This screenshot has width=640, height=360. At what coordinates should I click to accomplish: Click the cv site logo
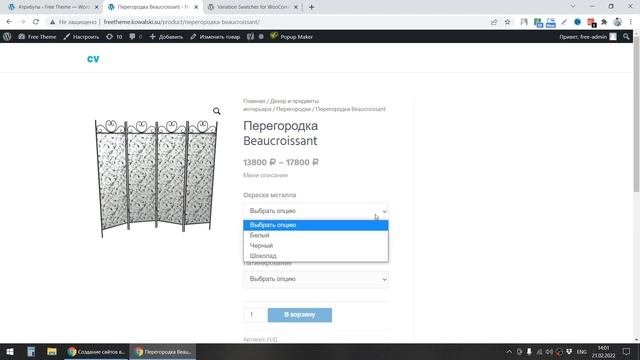(93, 59)
